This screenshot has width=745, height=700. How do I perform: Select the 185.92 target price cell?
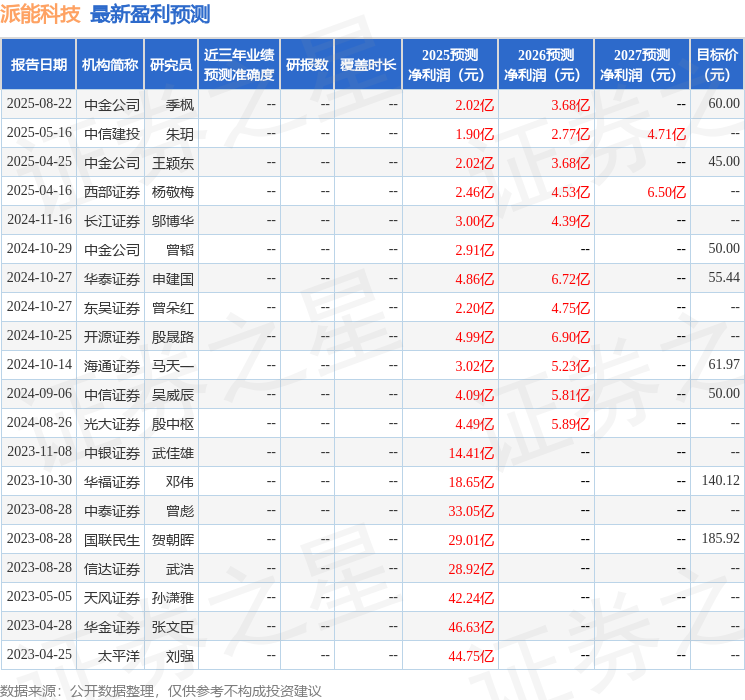coord(720,539)
